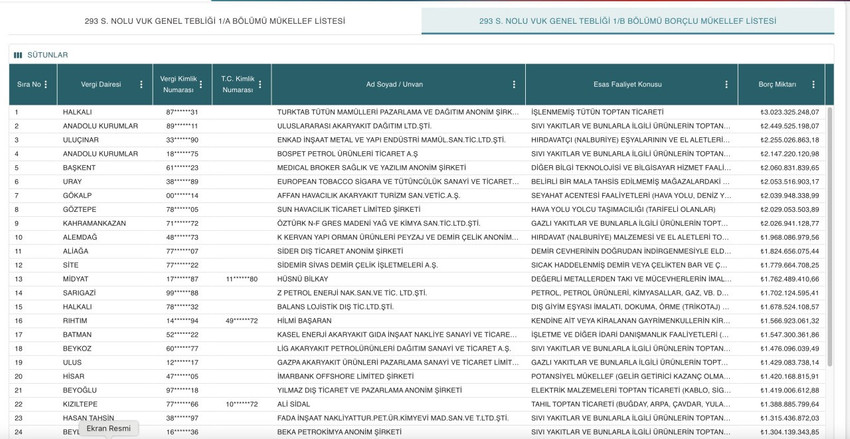850x439 pixels.
Task: Sort by Sıra No column header
Action: (29, 85)
